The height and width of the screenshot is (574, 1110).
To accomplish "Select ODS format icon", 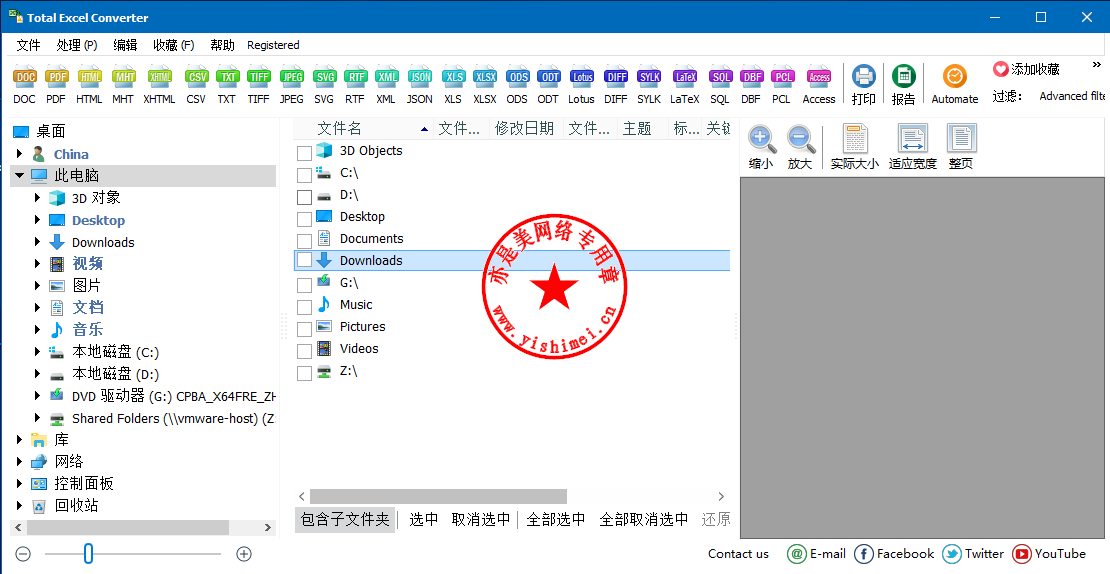I will click(x=517, y=85).
